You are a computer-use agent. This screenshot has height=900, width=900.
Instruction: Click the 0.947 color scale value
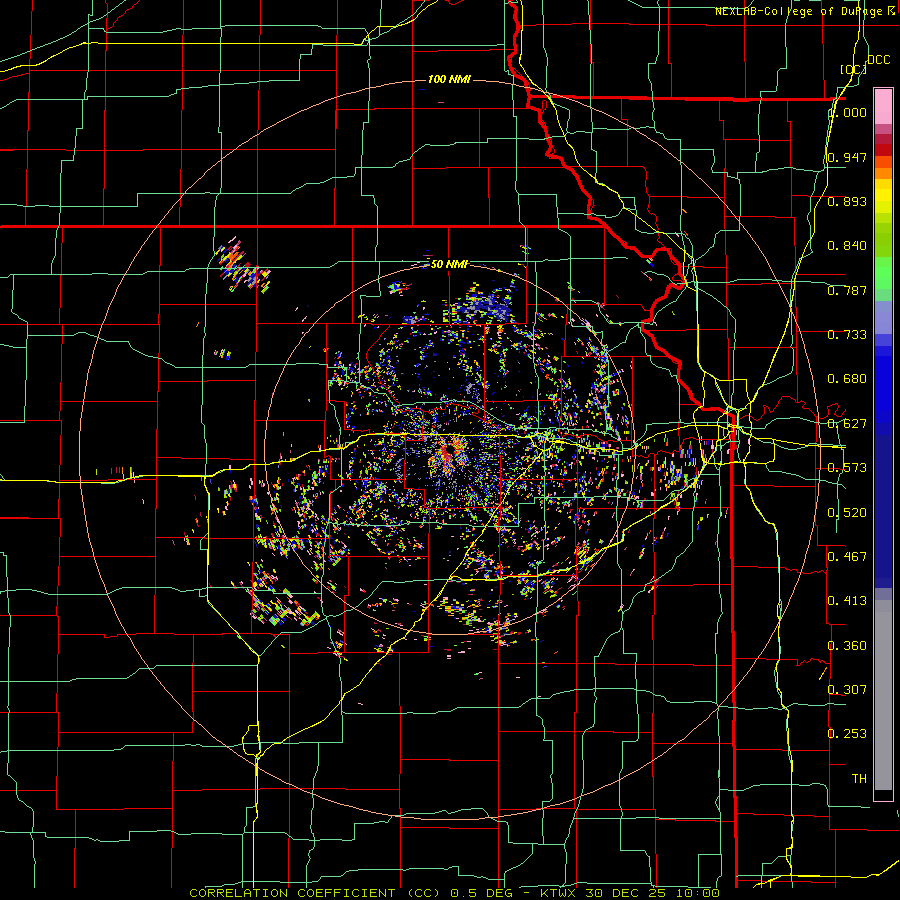(847, 157)
